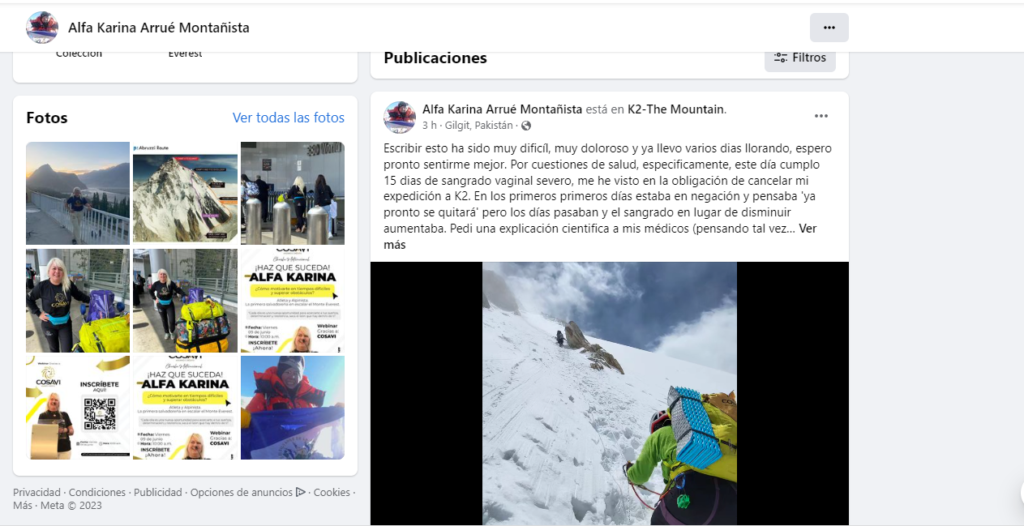
Task: Open the K2 Abruzzi Route photo thumbnail
Action: (185, 193)
